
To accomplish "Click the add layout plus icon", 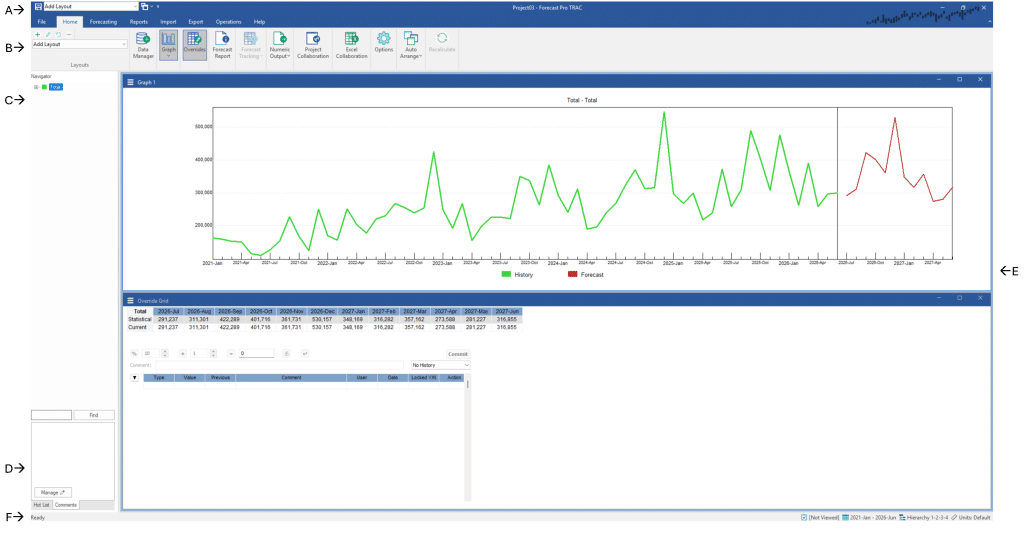I will coord(37,34).
